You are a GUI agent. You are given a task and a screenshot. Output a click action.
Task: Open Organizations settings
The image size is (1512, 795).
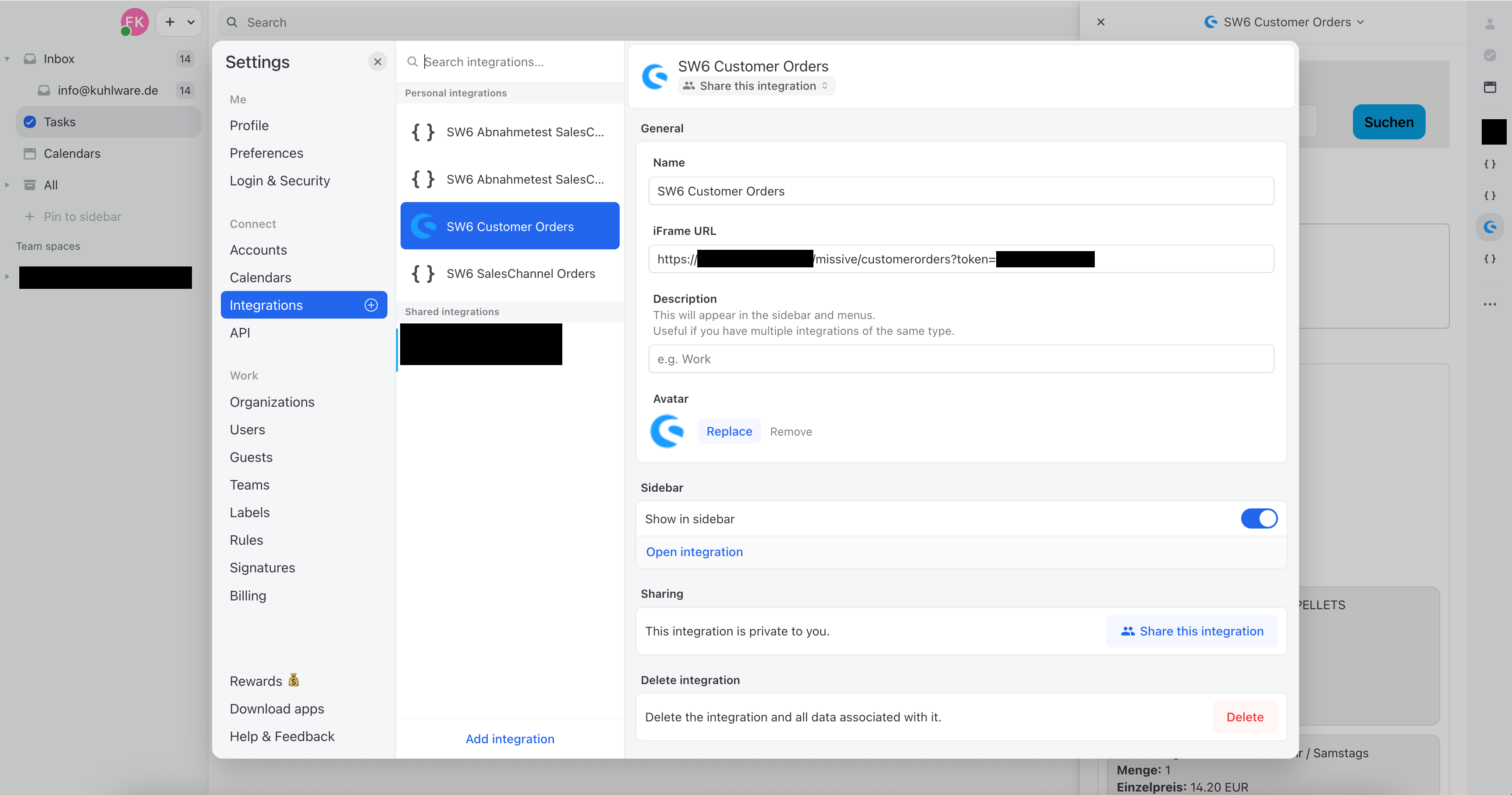coord(272,402)
